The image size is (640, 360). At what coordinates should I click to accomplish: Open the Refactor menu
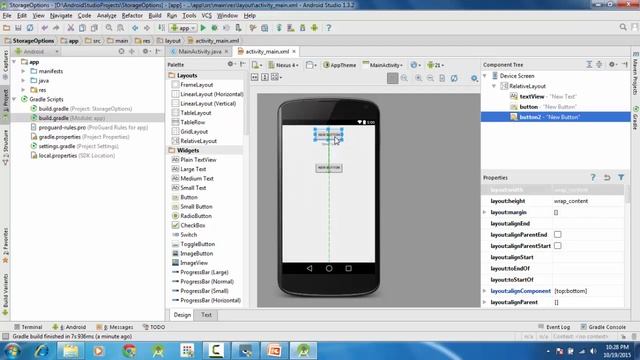[x=132, y=16]
